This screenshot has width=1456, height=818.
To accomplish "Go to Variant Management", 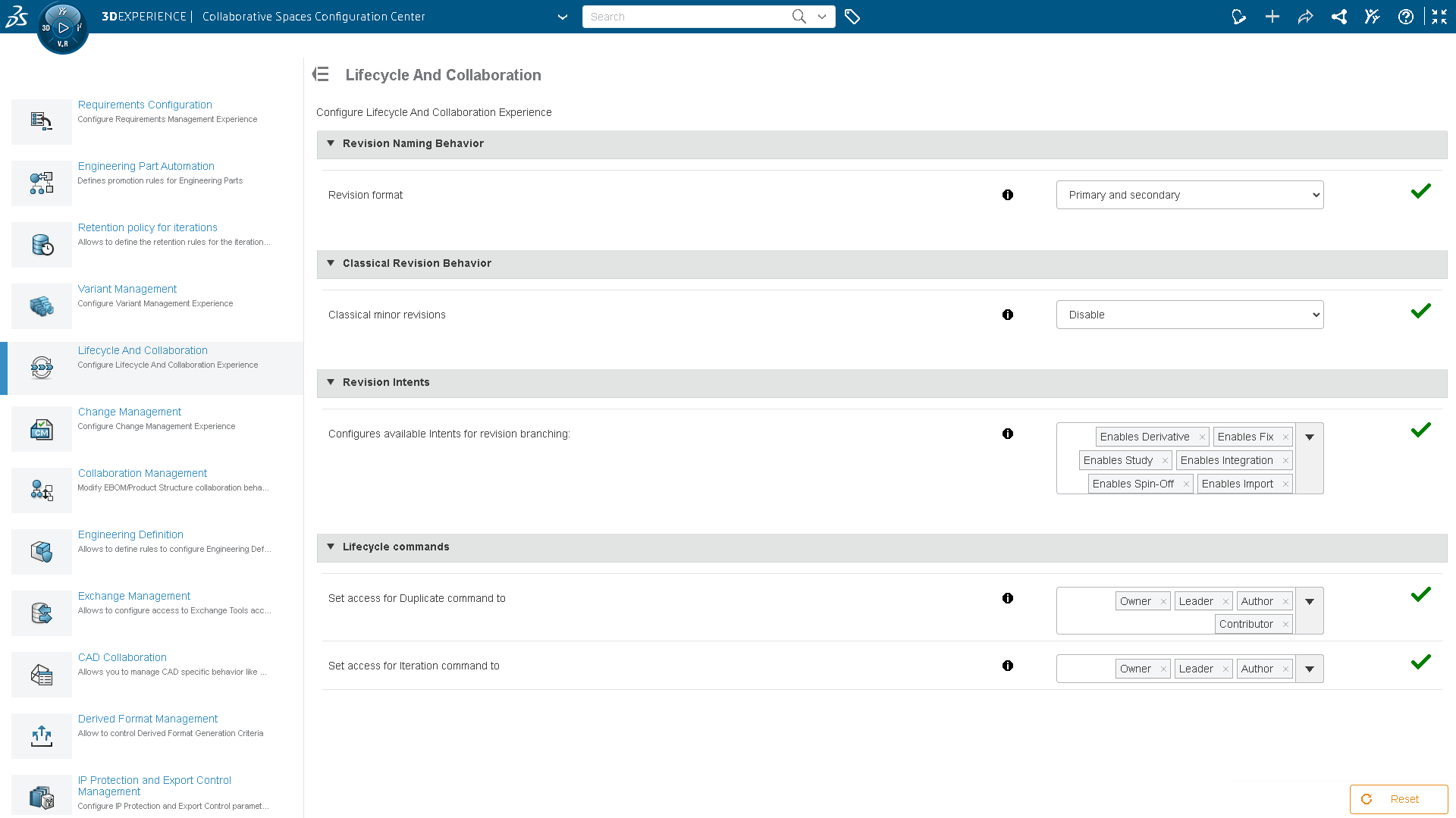I will [x=127, y=289].
